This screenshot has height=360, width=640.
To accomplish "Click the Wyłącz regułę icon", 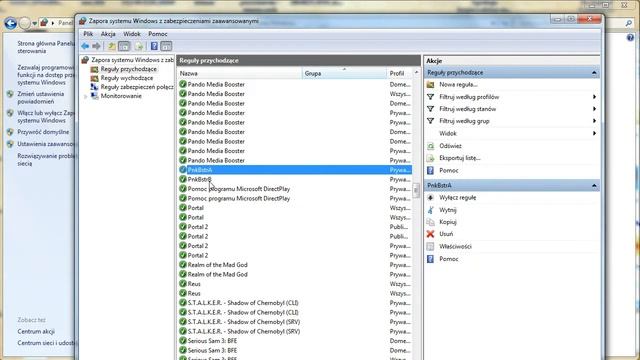I will tap(430, 198).
